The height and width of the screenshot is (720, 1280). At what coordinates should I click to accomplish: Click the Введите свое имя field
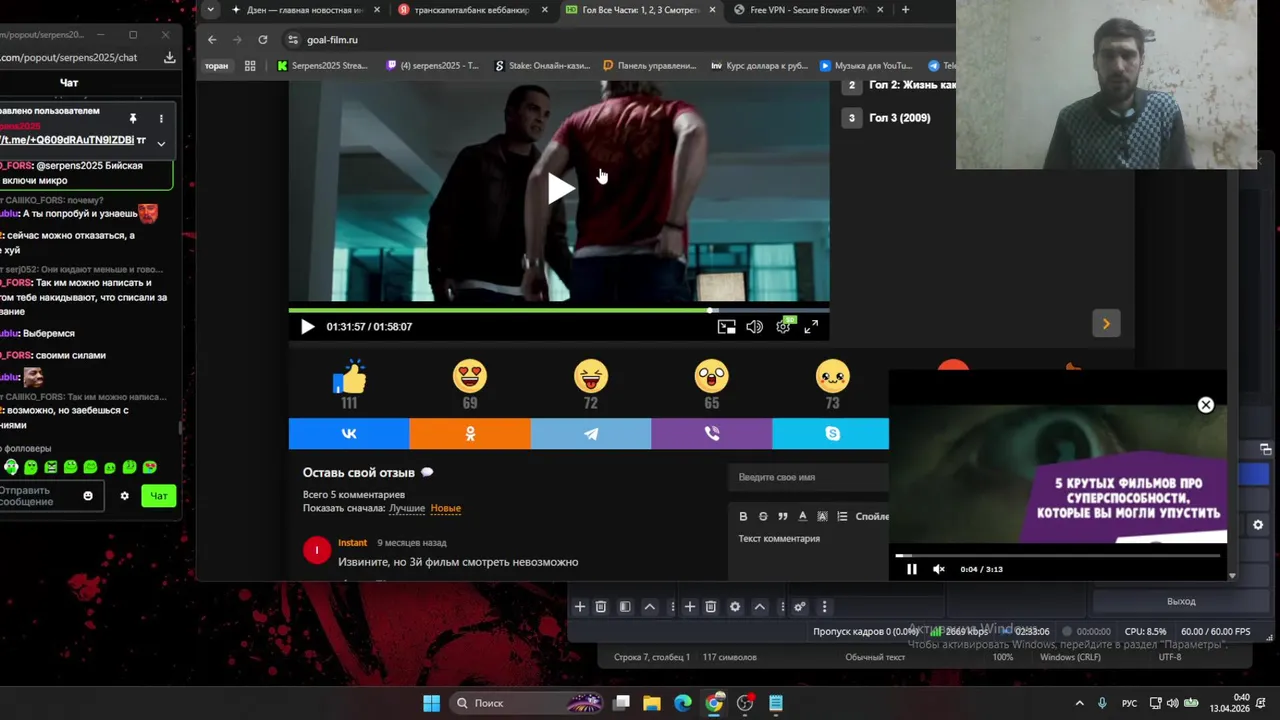coord(809,477)
